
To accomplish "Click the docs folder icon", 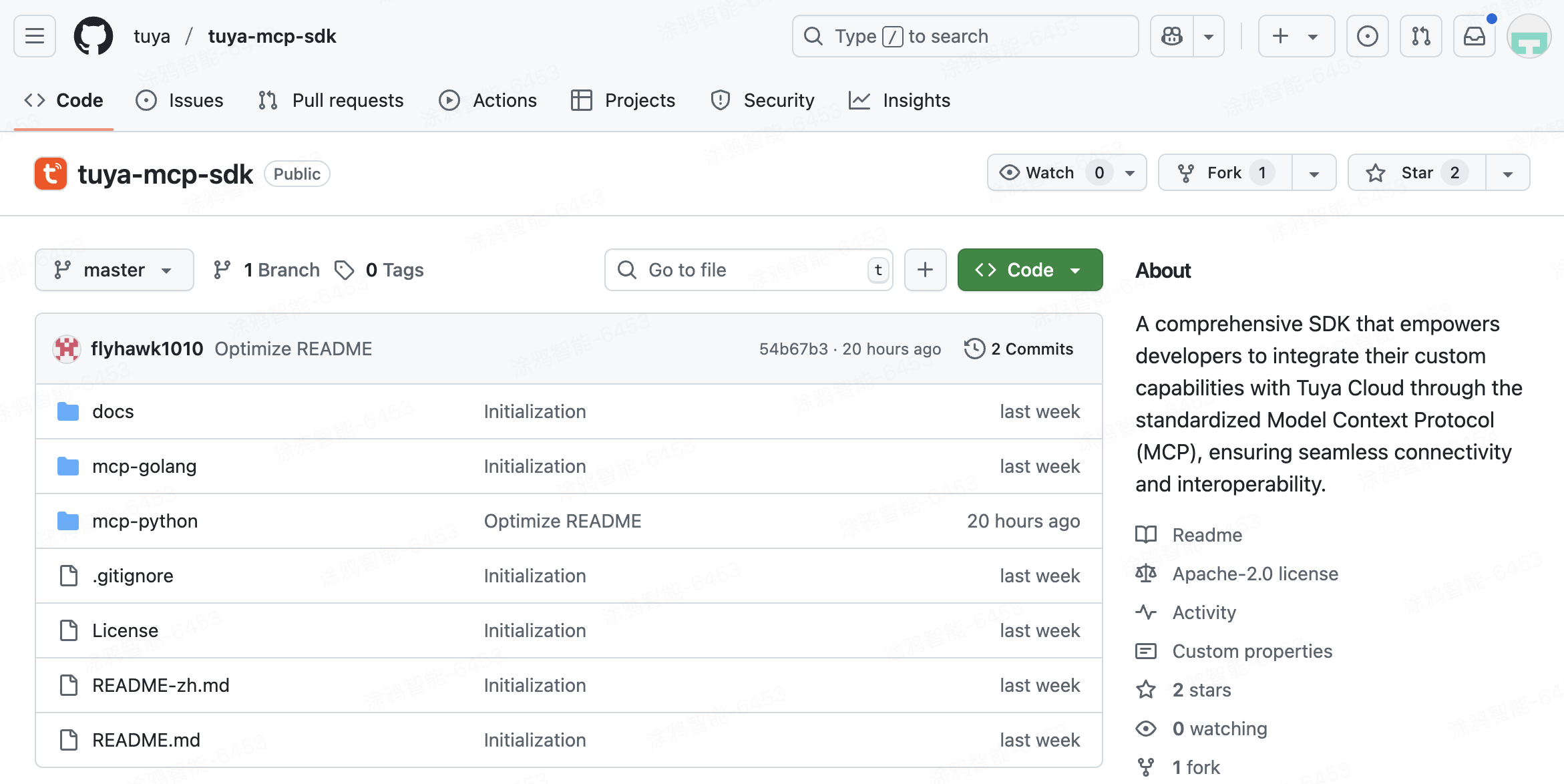I will pyautogui.click(x=68, y=411).
